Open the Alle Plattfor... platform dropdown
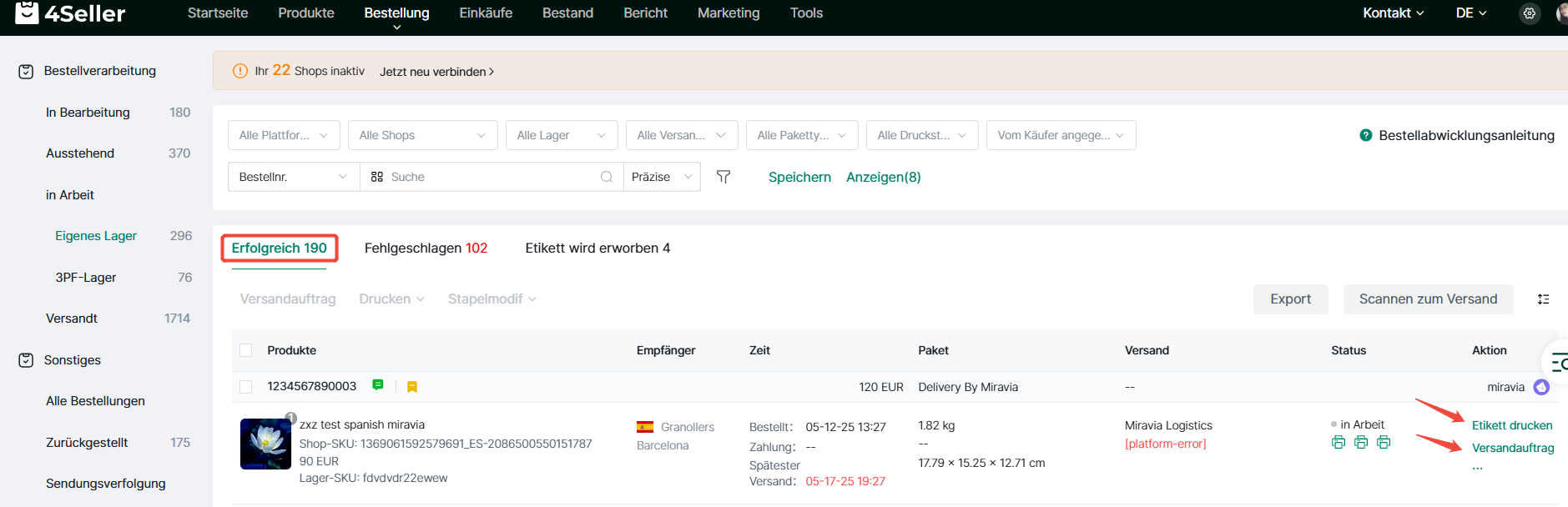The height and width of the screenshot is (507, 1568). pos(284,135)
